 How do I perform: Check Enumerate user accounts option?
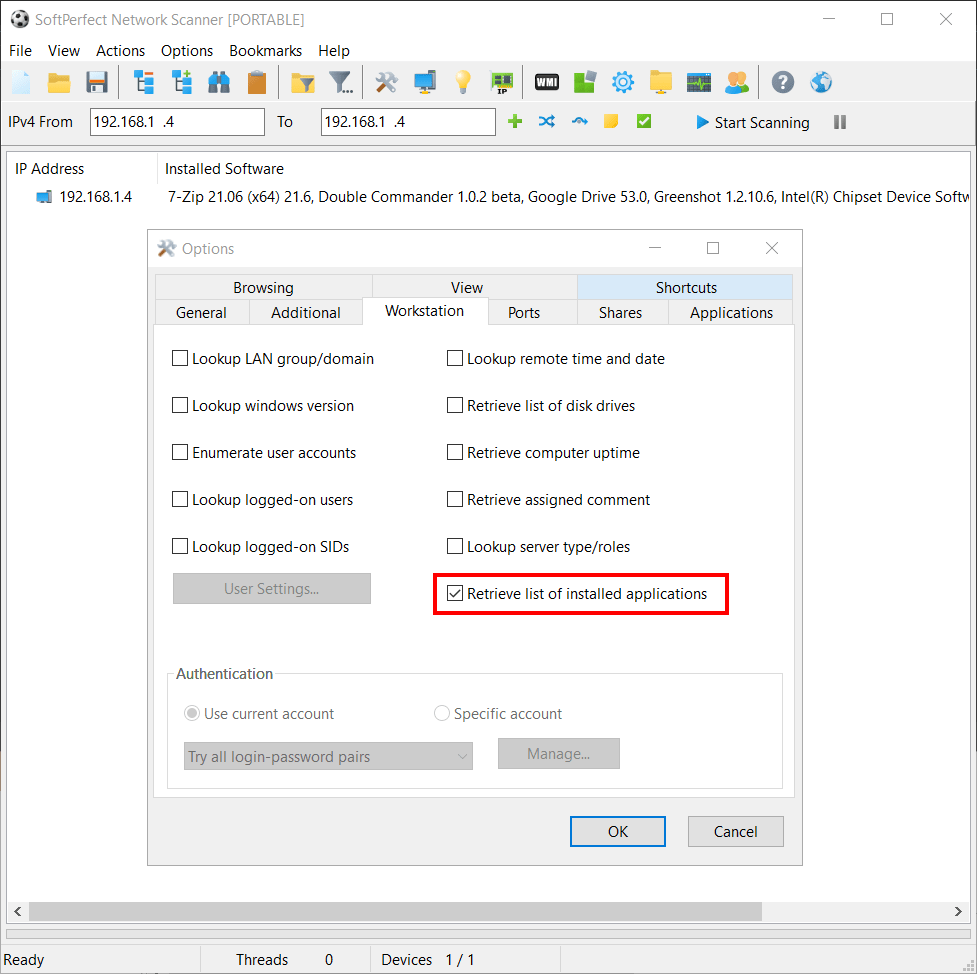tap(179, 452)
